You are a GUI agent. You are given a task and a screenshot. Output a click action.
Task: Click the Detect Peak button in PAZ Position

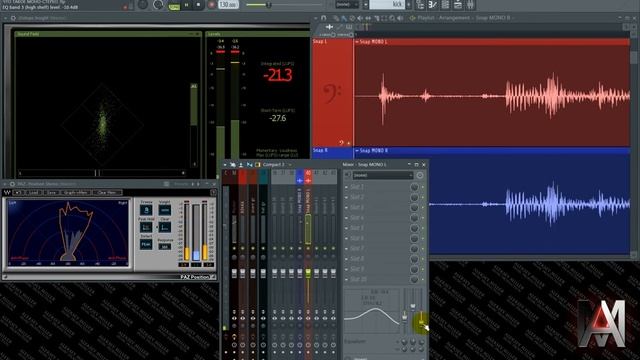click(146, 244)
